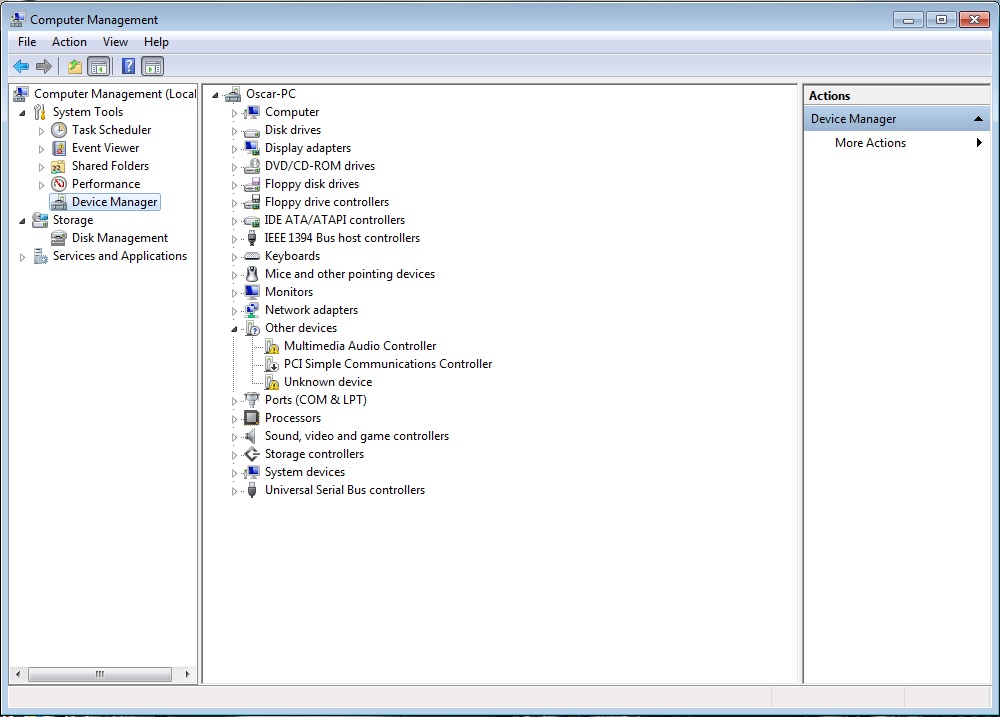Collapse the Oscar-PC root node

pyautogui.click(x=216, y=95)
